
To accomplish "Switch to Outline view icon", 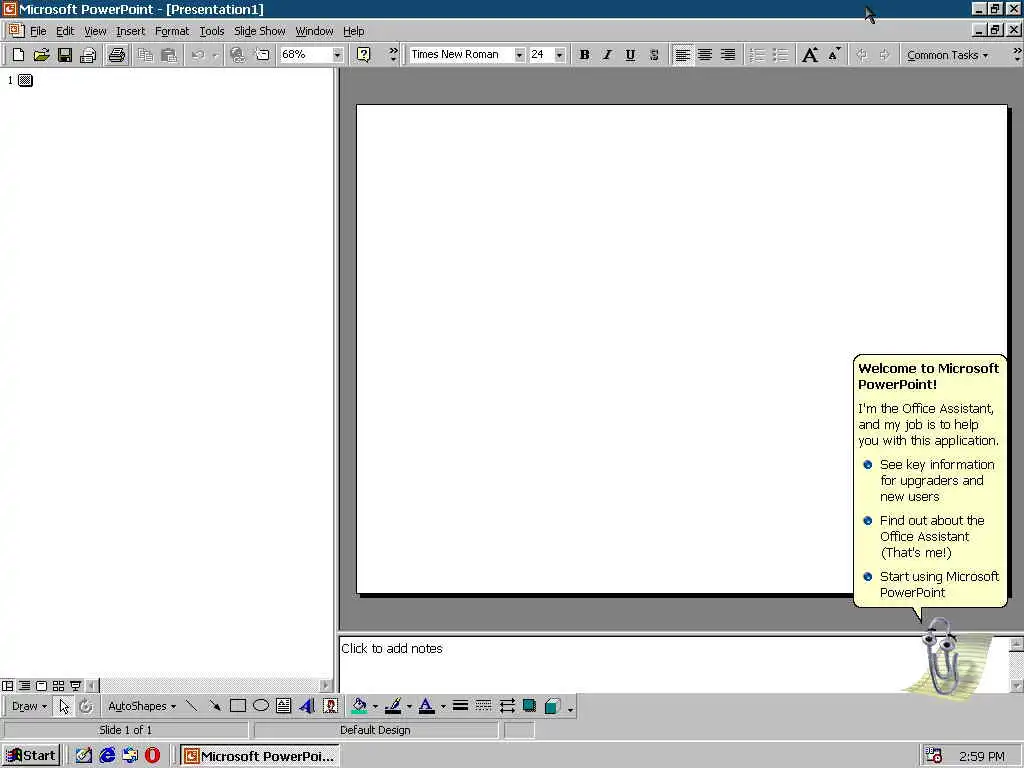I will click(x=24, y=686).
